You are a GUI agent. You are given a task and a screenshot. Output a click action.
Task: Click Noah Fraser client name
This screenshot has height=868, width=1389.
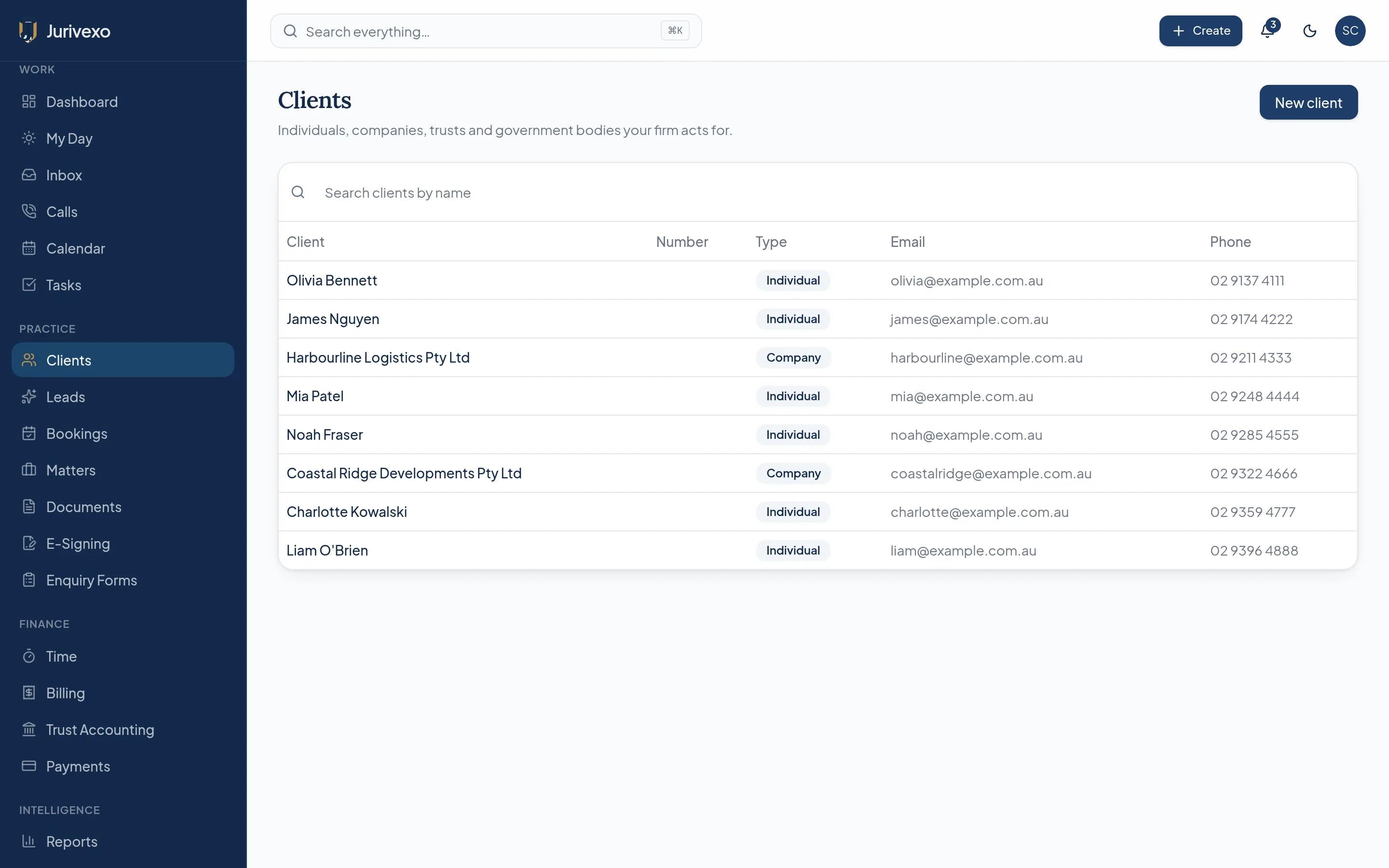pyautogui.click(x=324, y=434)
